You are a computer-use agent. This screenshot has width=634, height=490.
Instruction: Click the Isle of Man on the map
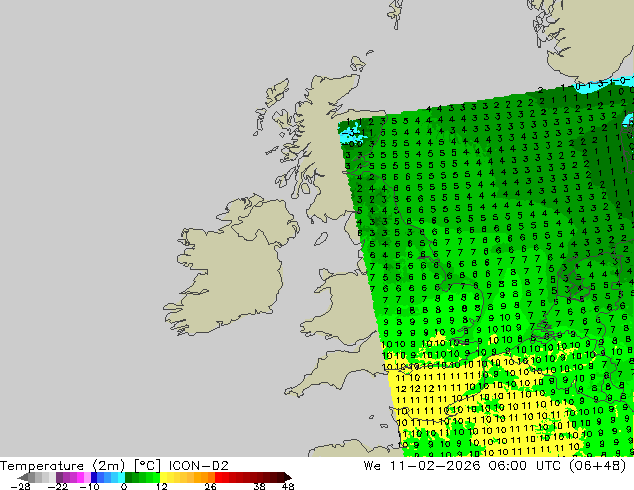coord(321,239)
